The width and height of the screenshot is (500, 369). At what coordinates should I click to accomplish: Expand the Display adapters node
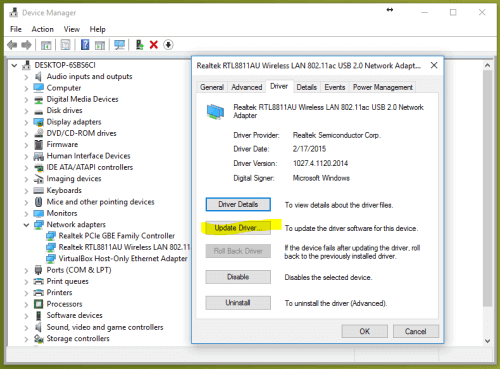(26, 122)
